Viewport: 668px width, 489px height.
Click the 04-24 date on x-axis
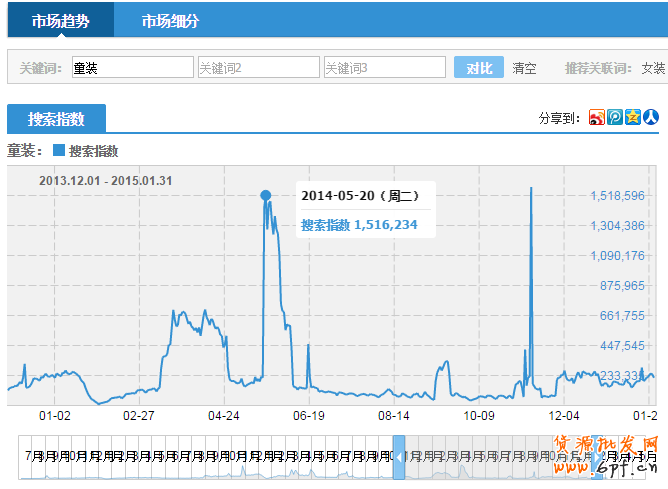coord(224,415)
